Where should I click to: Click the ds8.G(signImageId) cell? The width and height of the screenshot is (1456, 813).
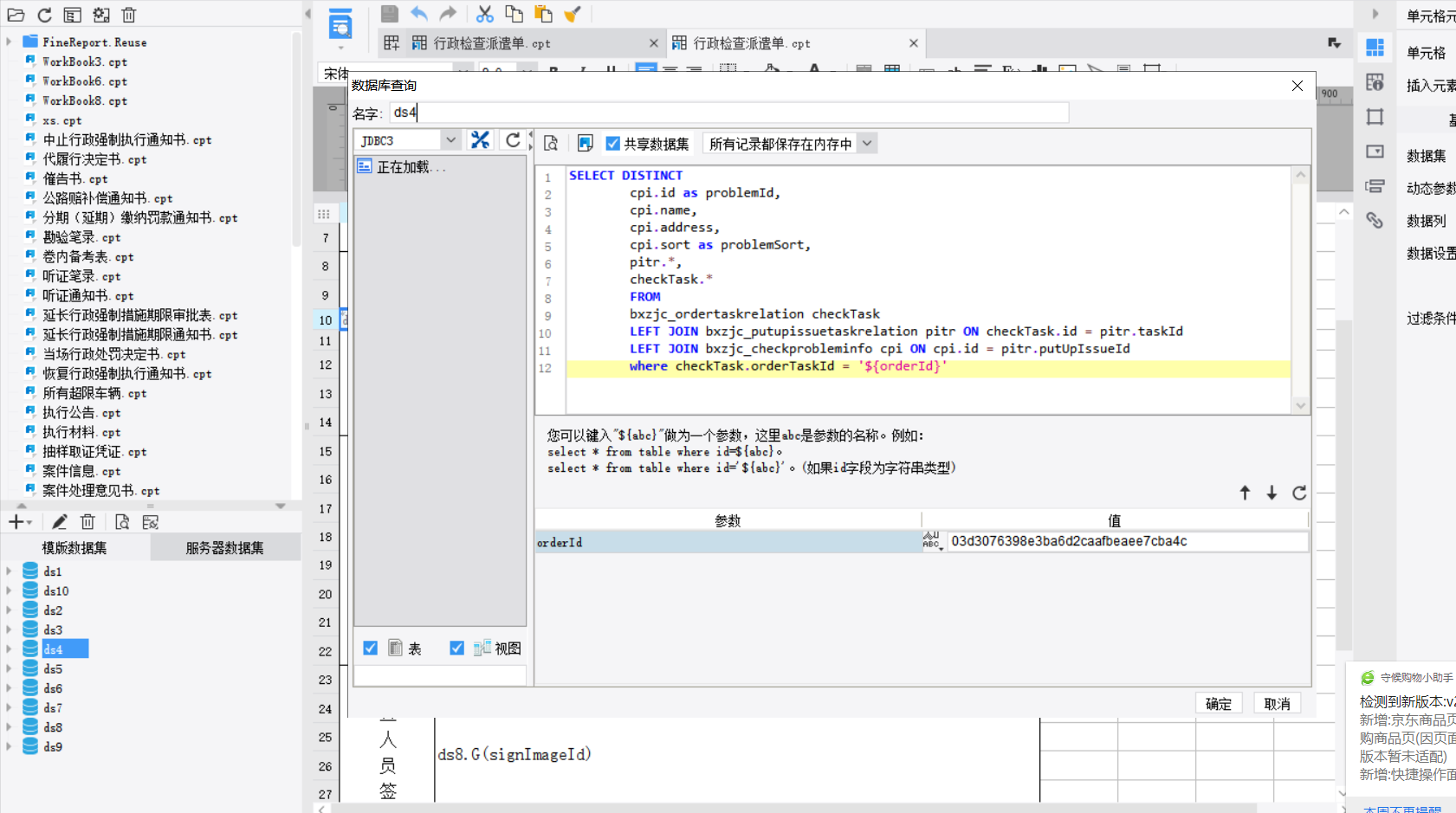click(x=736, y=754)
